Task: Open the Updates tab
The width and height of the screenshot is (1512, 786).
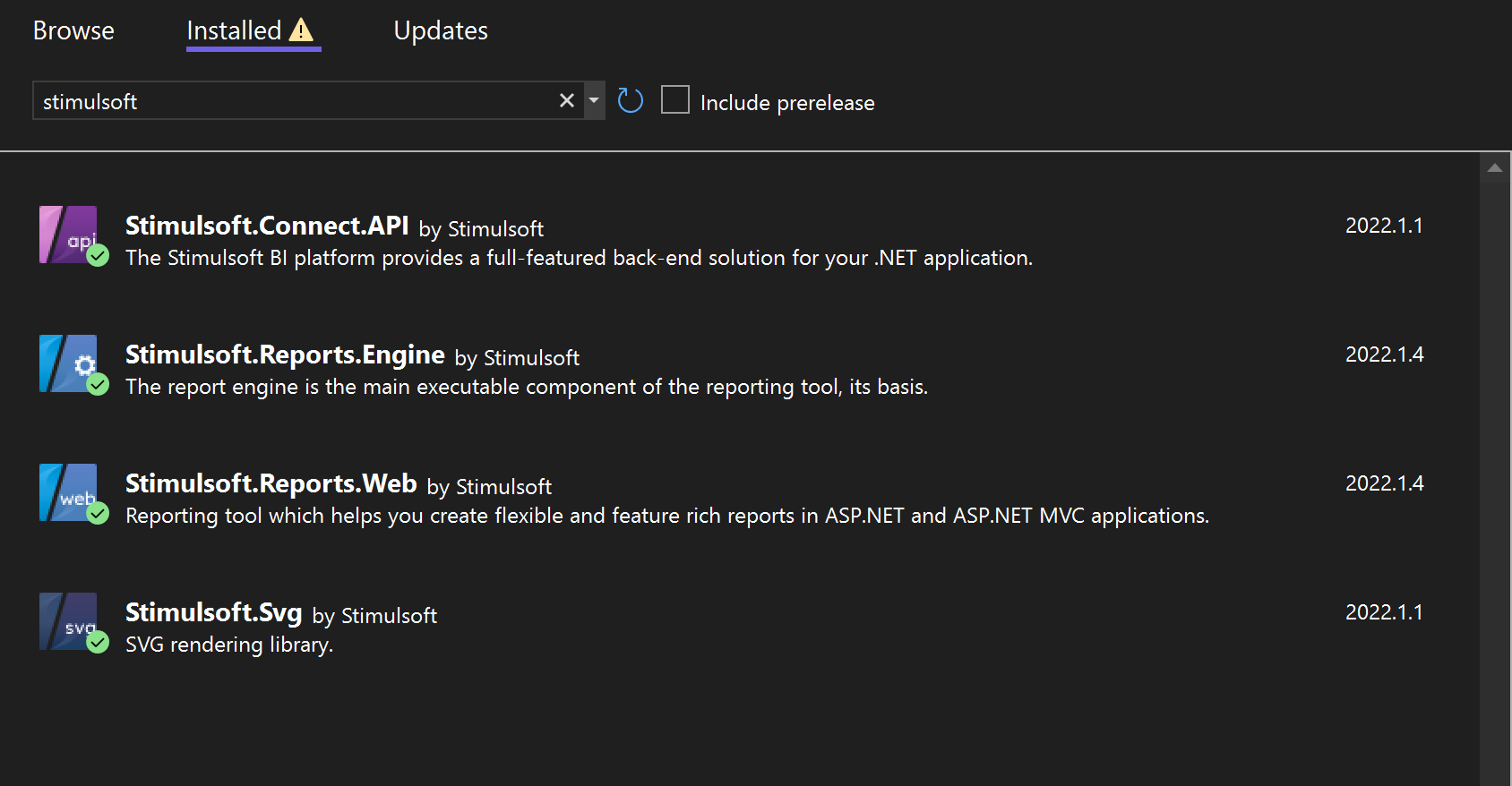Action: tap(441, 30)
